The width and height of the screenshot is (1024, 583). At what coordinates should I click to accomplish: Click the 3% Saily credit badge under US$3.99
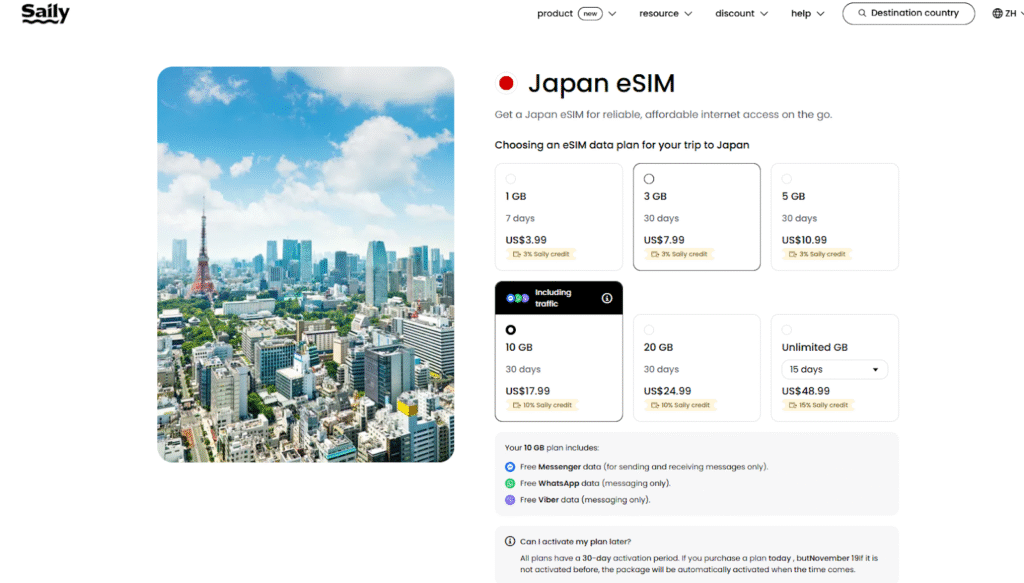[541, 254]
